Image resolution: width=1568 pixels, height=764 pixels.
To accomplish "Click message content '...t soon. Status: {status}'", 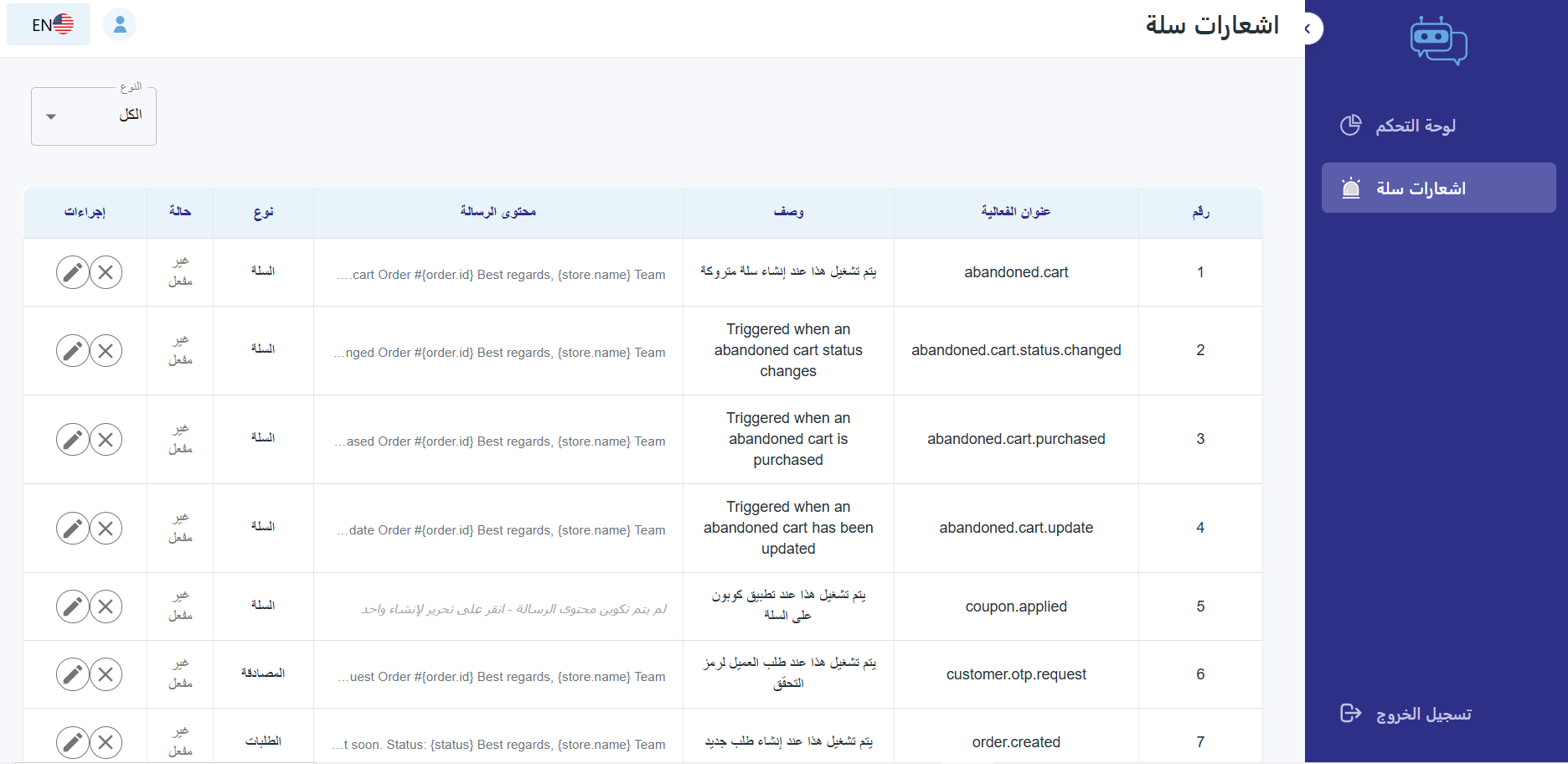I will [498, 745].
